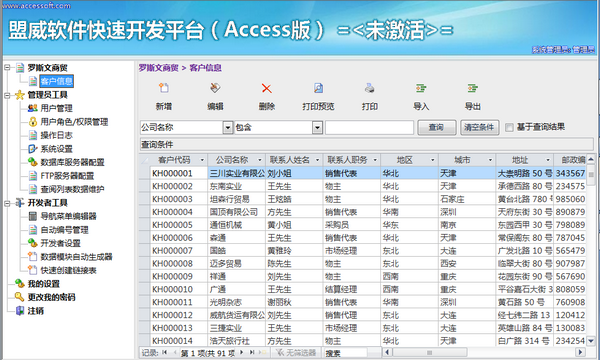Select 客户信息 tree node
Image resolution: width=600 pixels, height=360 pixels.
(56, 81)
